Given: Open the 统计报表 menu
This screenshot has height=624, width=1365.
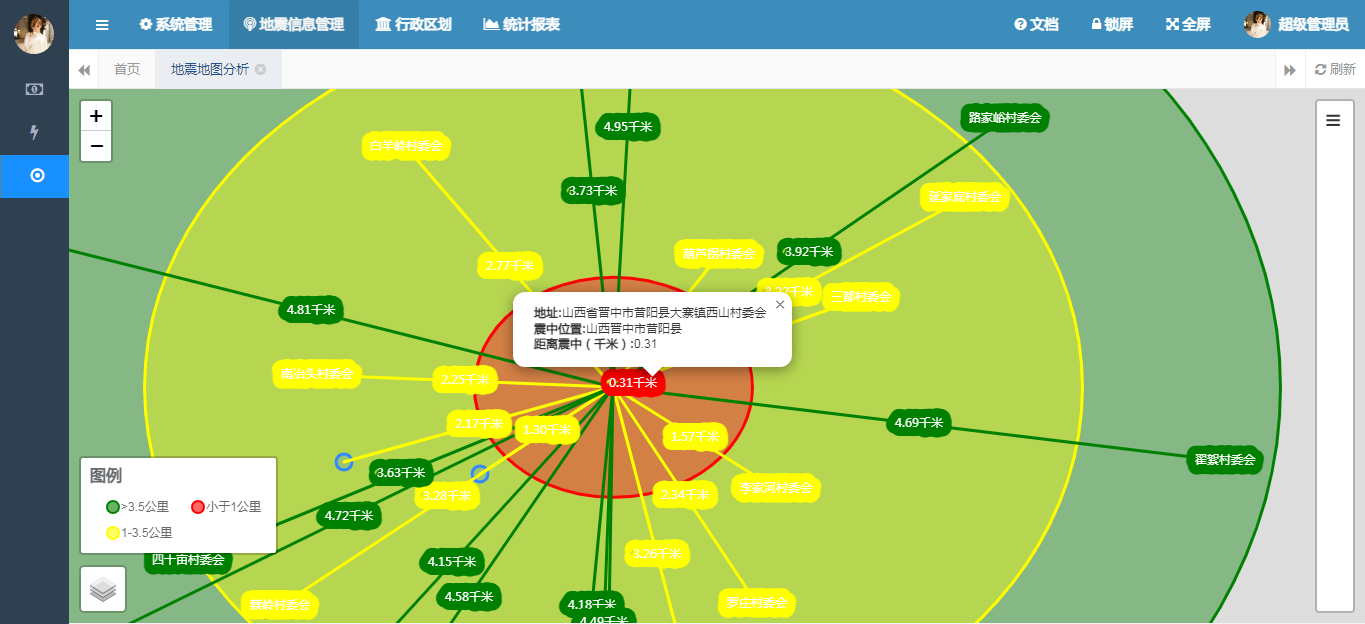Looking at the screenshot, I should (x=521, y=24).
